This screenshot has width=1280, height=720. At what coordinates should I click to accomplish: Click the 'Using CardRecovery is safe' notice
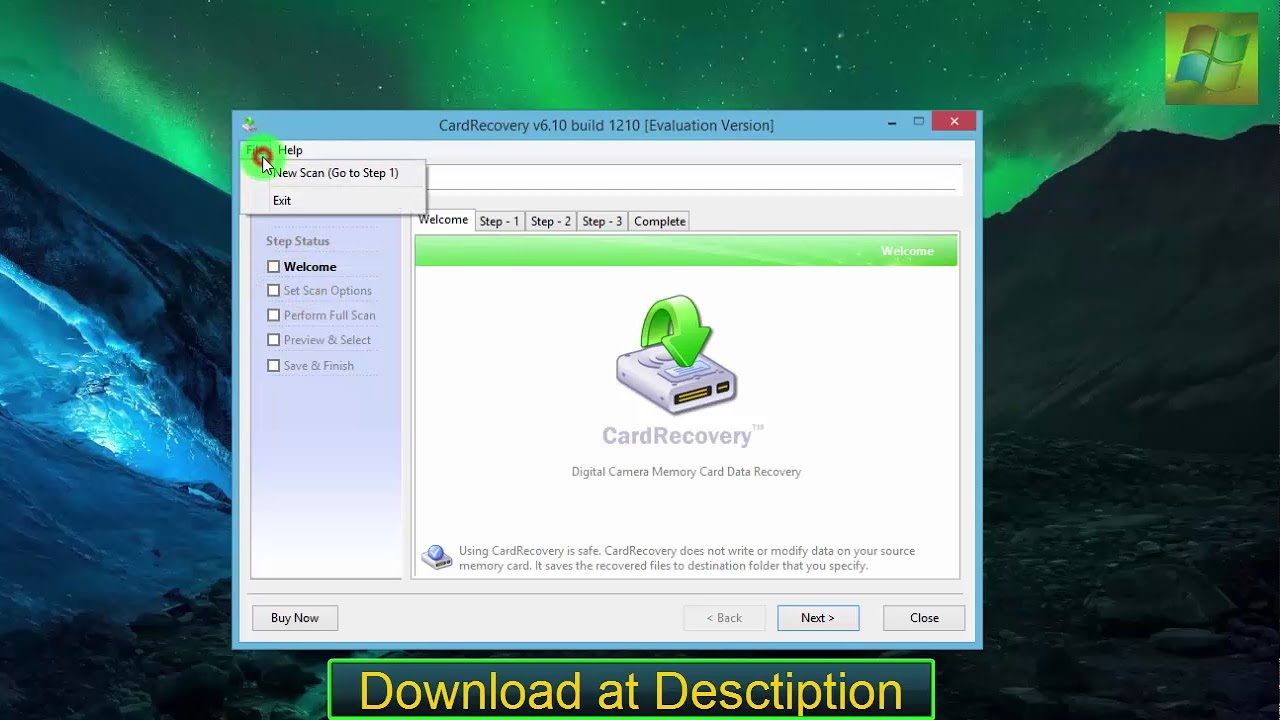(x=687, y=558)
